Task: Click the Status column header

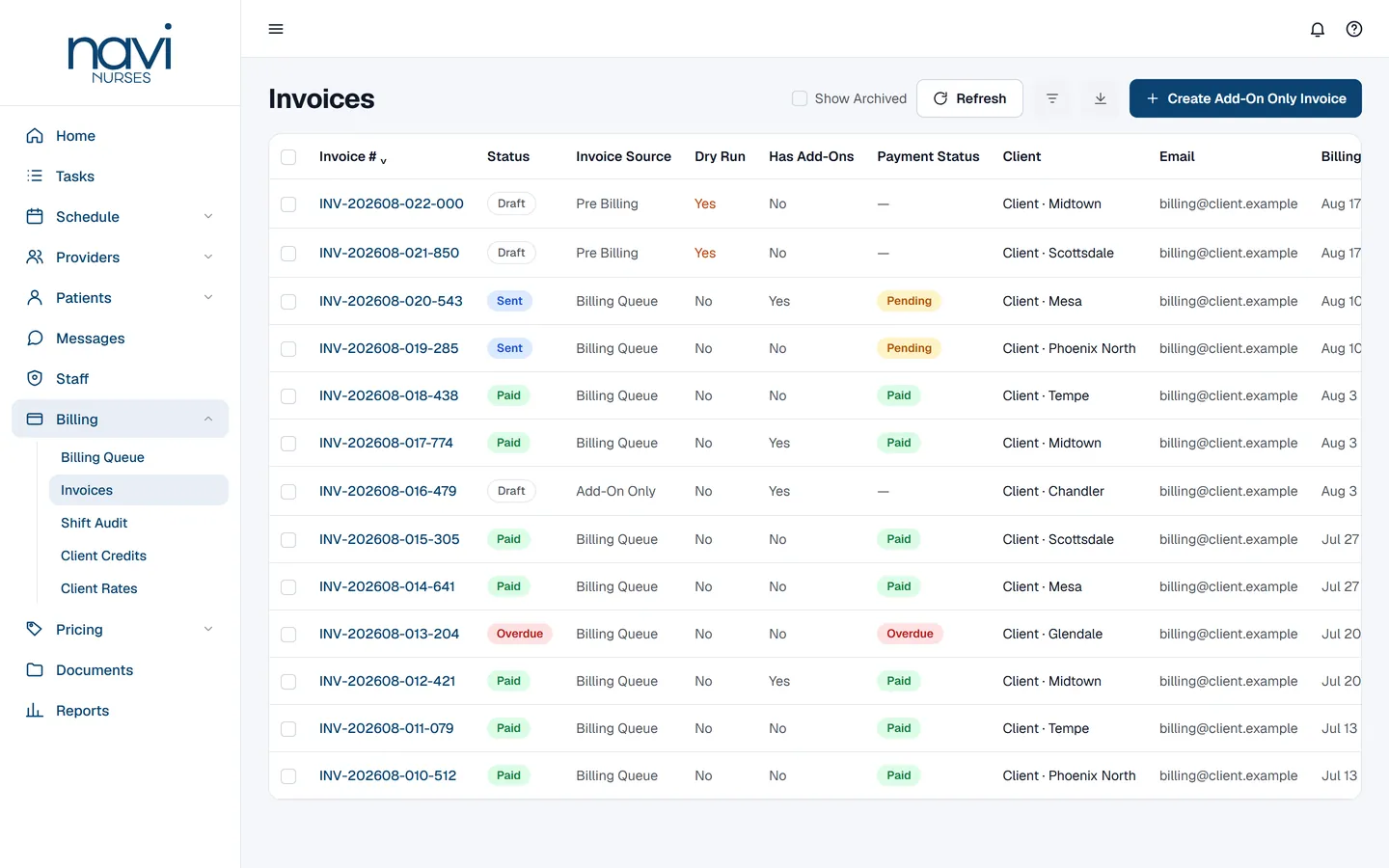Action: coord(508,156)
